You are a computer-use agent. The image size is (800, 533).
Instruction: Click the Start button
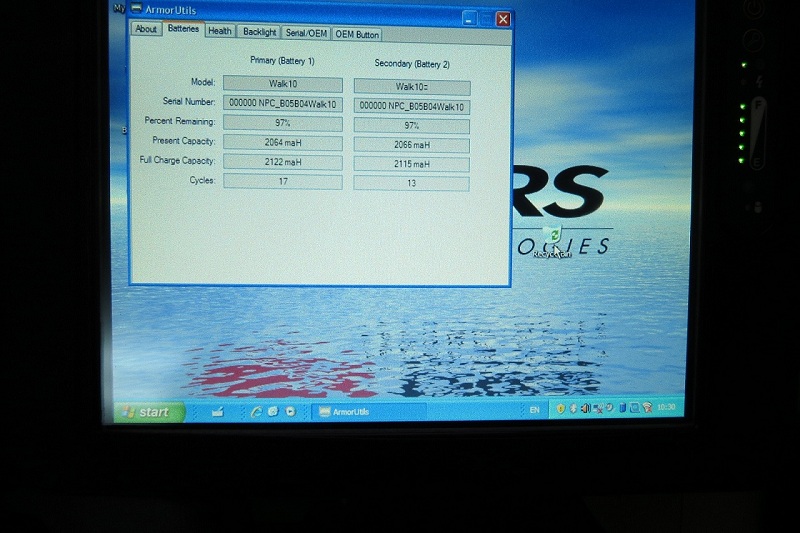point(148,412)
